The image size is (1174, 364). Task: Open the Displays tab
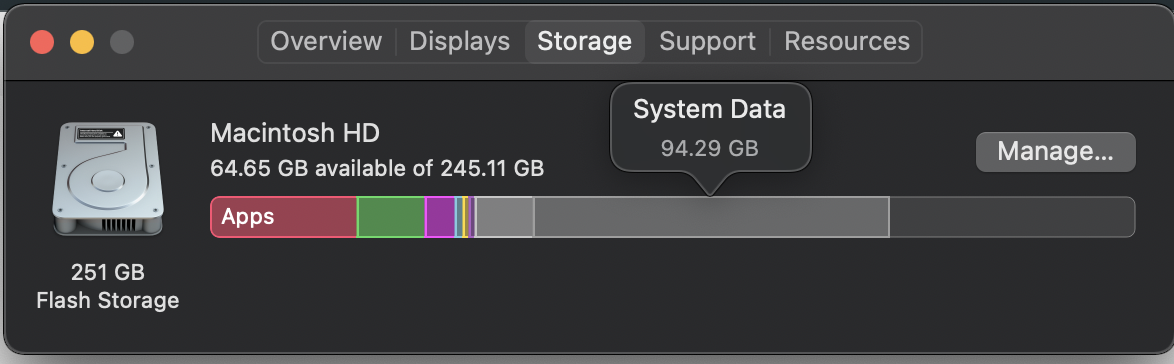[x=460, y=41]
